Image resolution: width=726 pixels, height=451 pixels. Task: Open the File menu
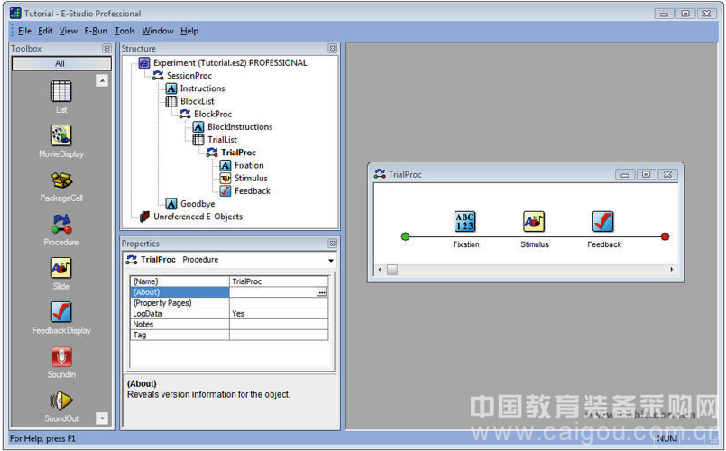[25, 31]
